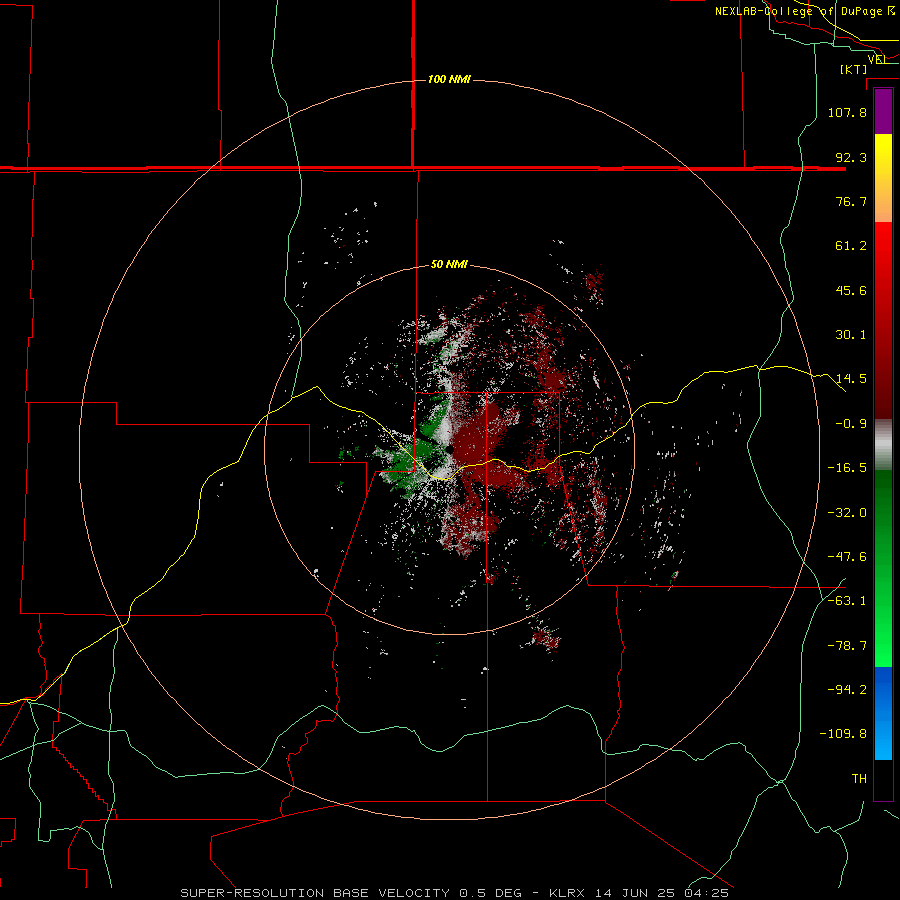This screenshot has height=900, width=900.
Task: Select the 45.6 legend value
Action: pyautogui.click(x=851, y=290)
